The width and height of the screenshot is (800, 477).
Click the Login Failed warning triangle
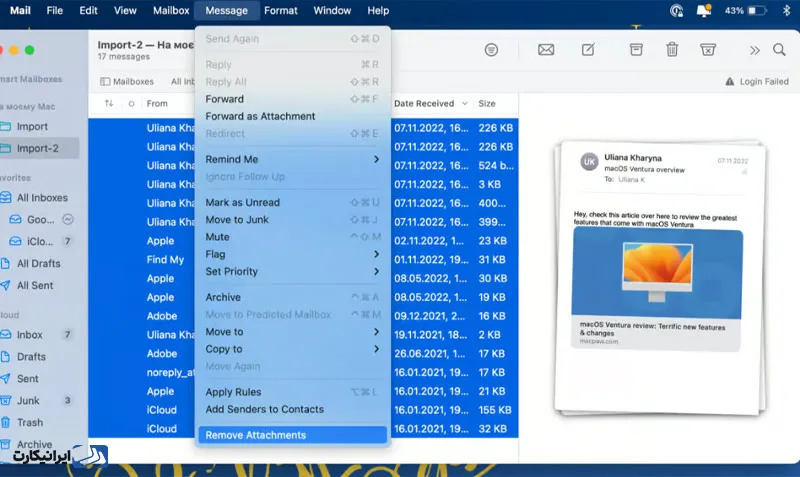[730, 82]
